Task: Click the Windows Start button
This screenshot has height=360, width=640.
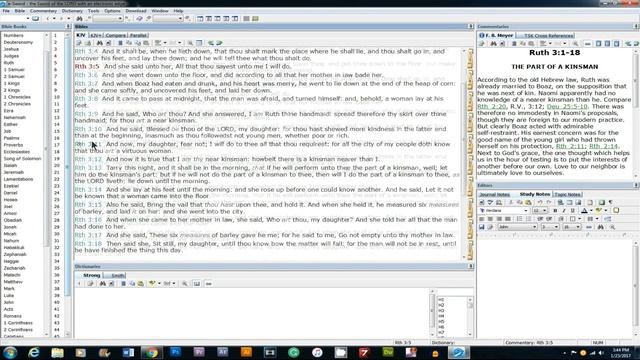Action: [10, 353]
